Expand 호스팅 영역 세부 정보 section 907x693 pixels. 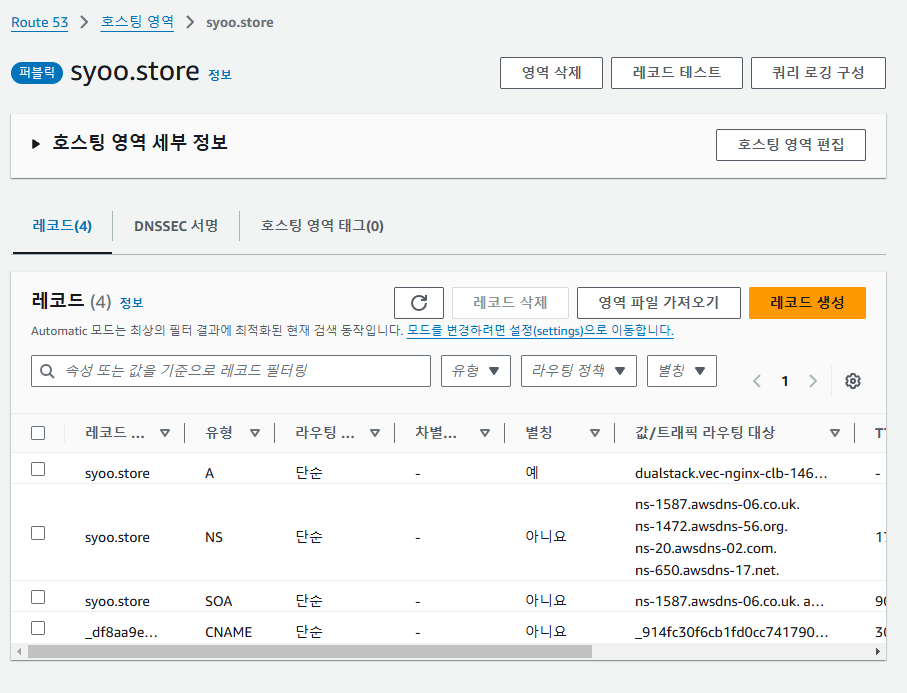click(36, 143)
